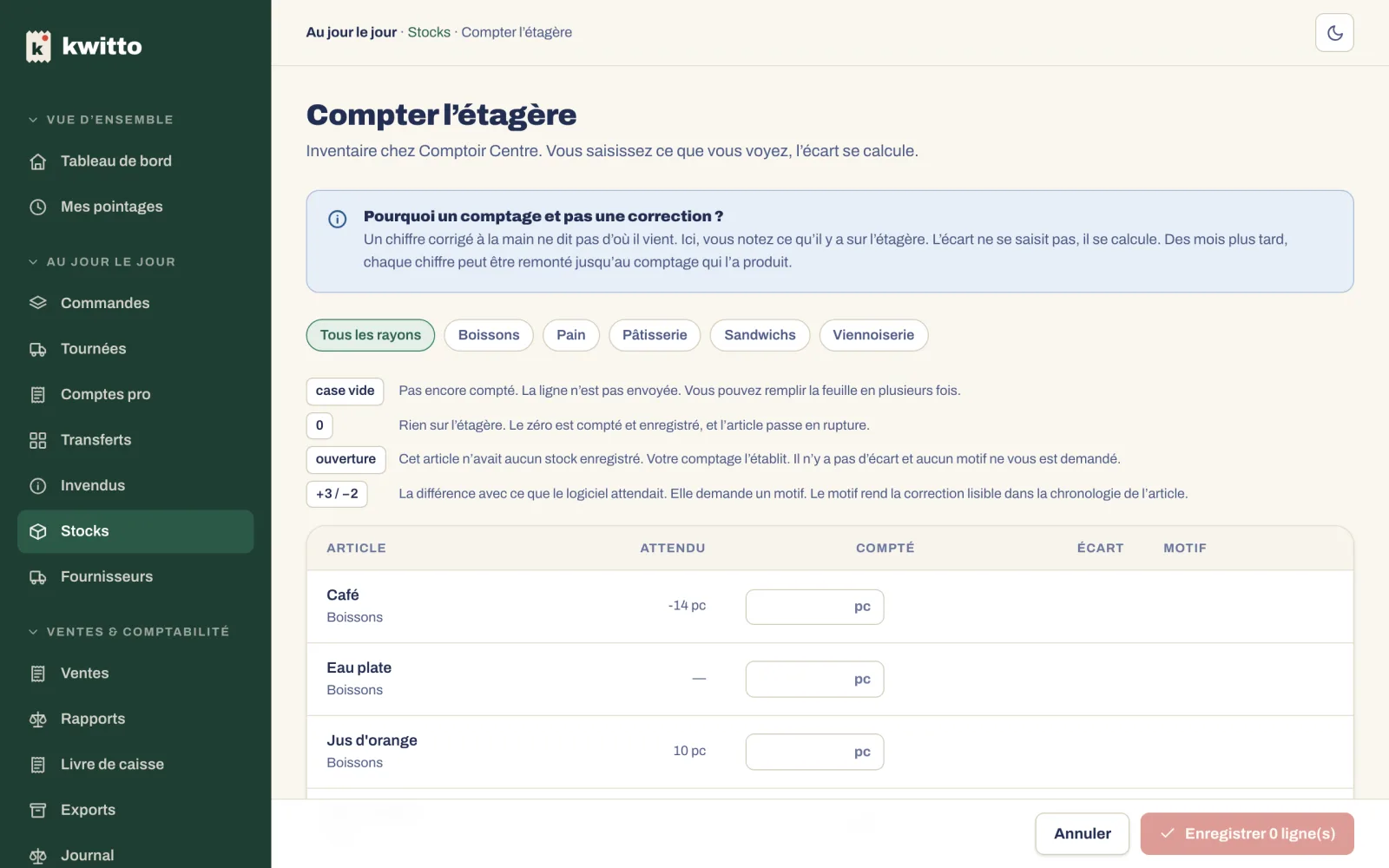
Task: Click the 'ouverture' legend badge
Action: pyautogui.click(x=346, y=460)
